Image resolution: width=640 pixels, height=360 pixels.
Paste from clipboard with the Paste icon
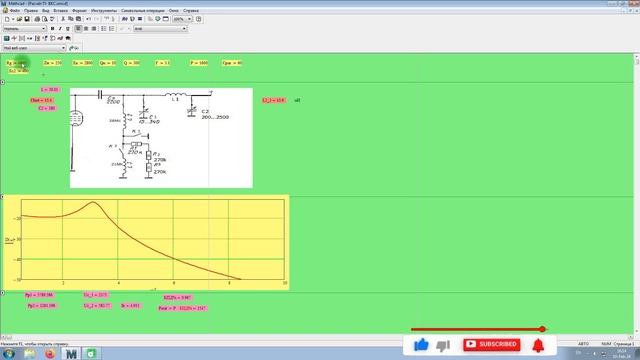[x=78, y=19]
